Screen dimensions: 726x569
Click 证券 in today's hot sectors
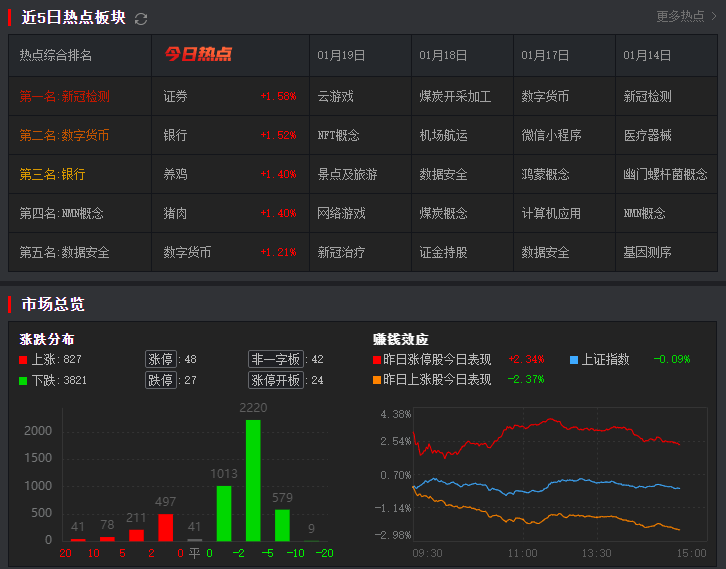[175, 96]
